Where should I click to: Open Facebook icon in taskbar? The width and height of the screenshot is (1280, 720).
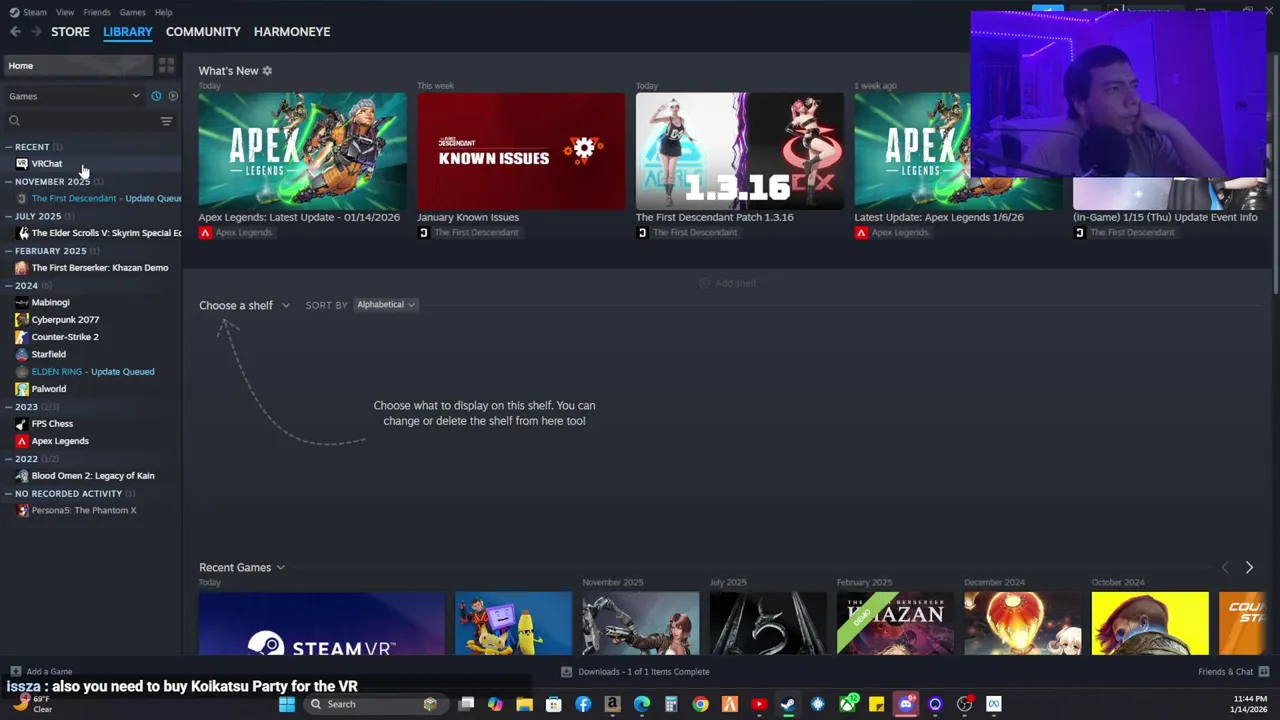coord(583,704)
